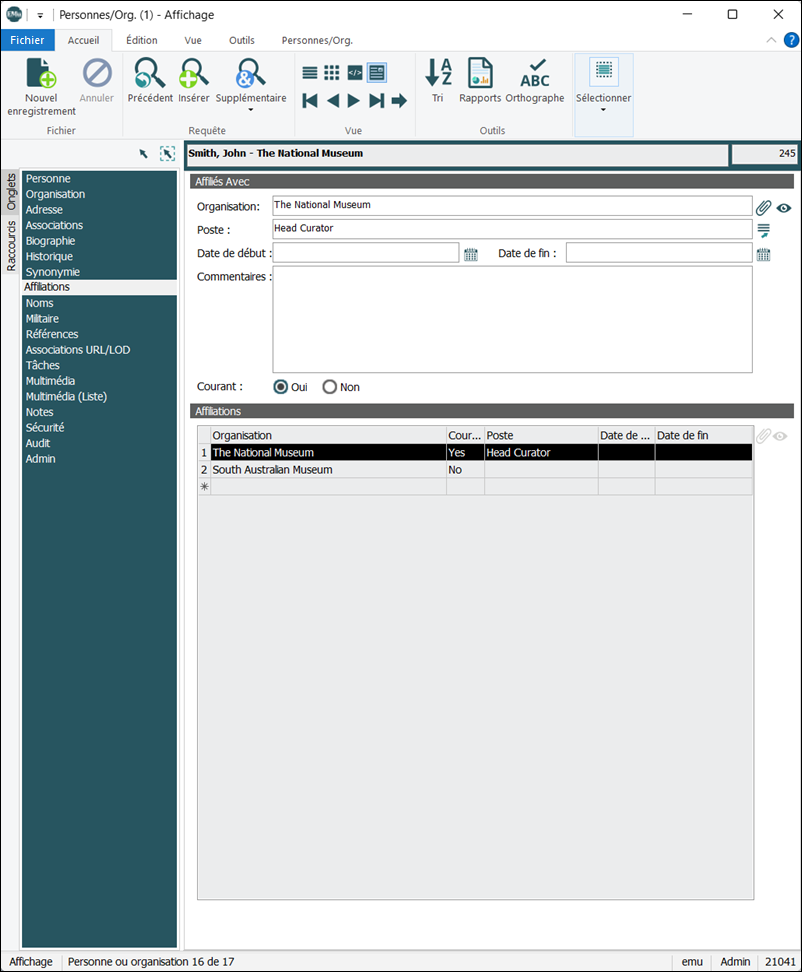The width and height of the screenshot is (802, 972).
Task: Switch to the Édition ribbon tab
Action: pos(141,40)
